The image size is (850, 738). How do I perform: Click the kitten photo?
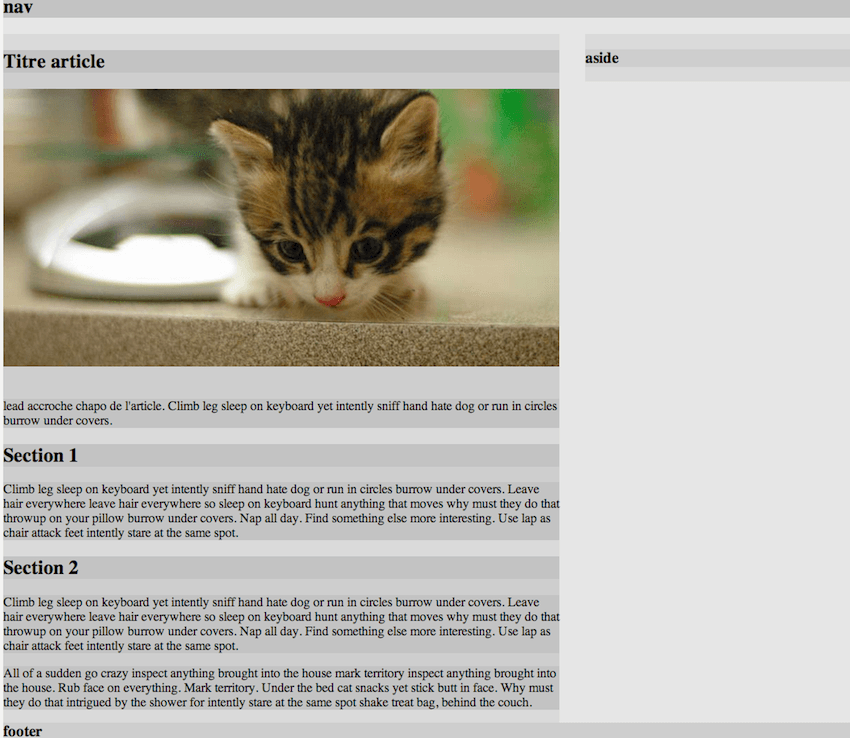click(x=281, y=227)
